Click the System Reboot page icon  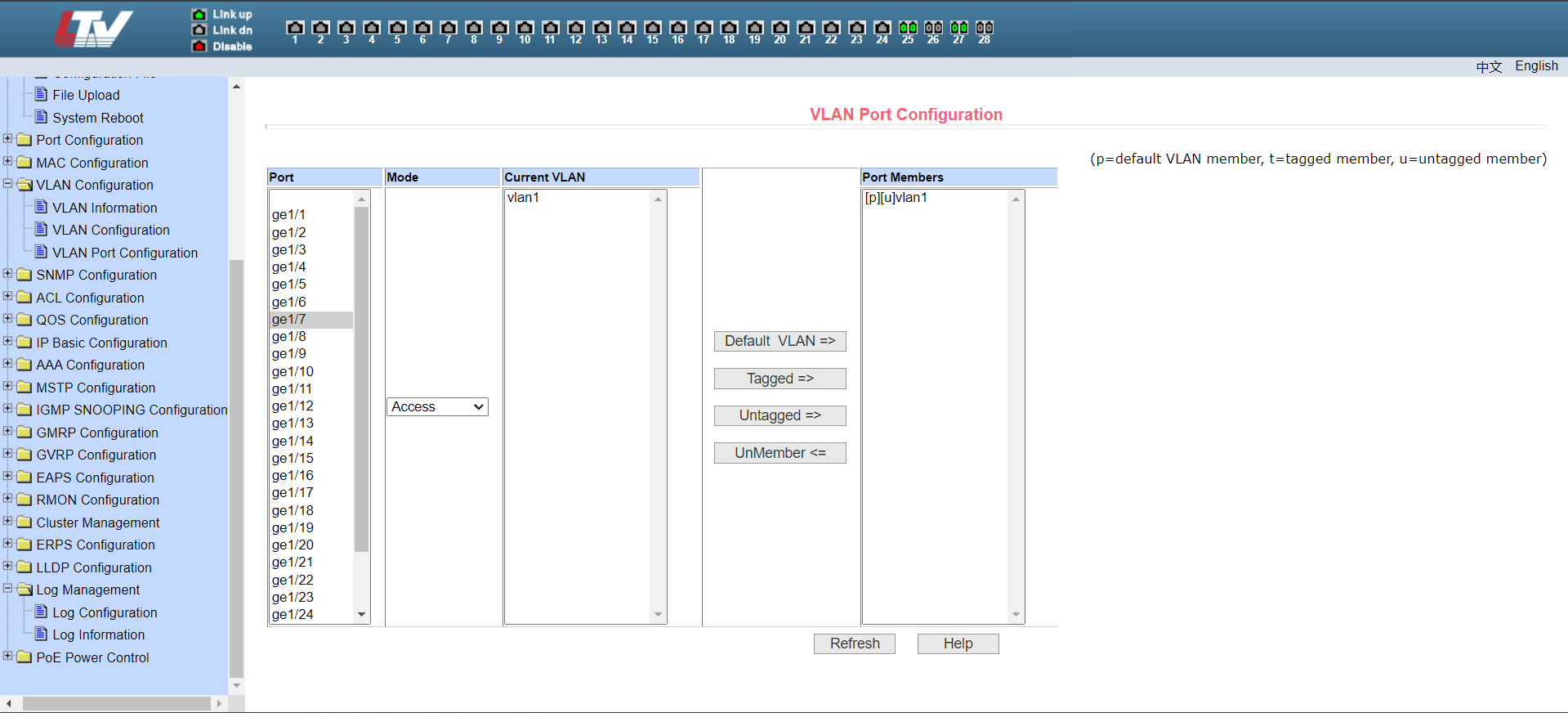pos(42,117)
